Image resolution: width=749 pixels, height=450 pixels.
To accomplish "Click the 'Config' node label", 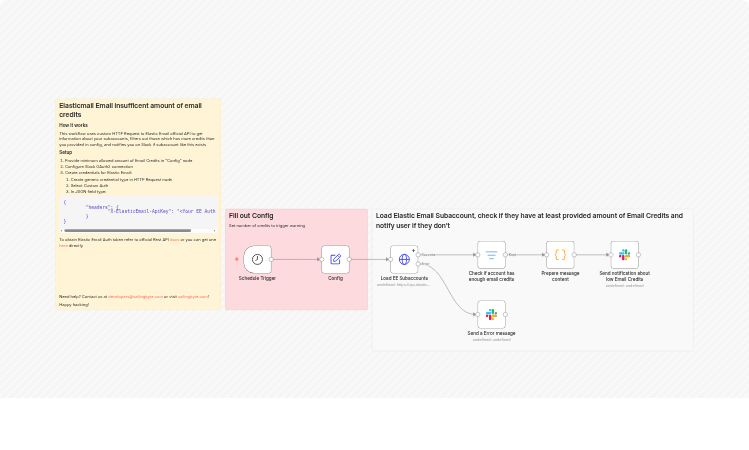I will tap(335, 278).
